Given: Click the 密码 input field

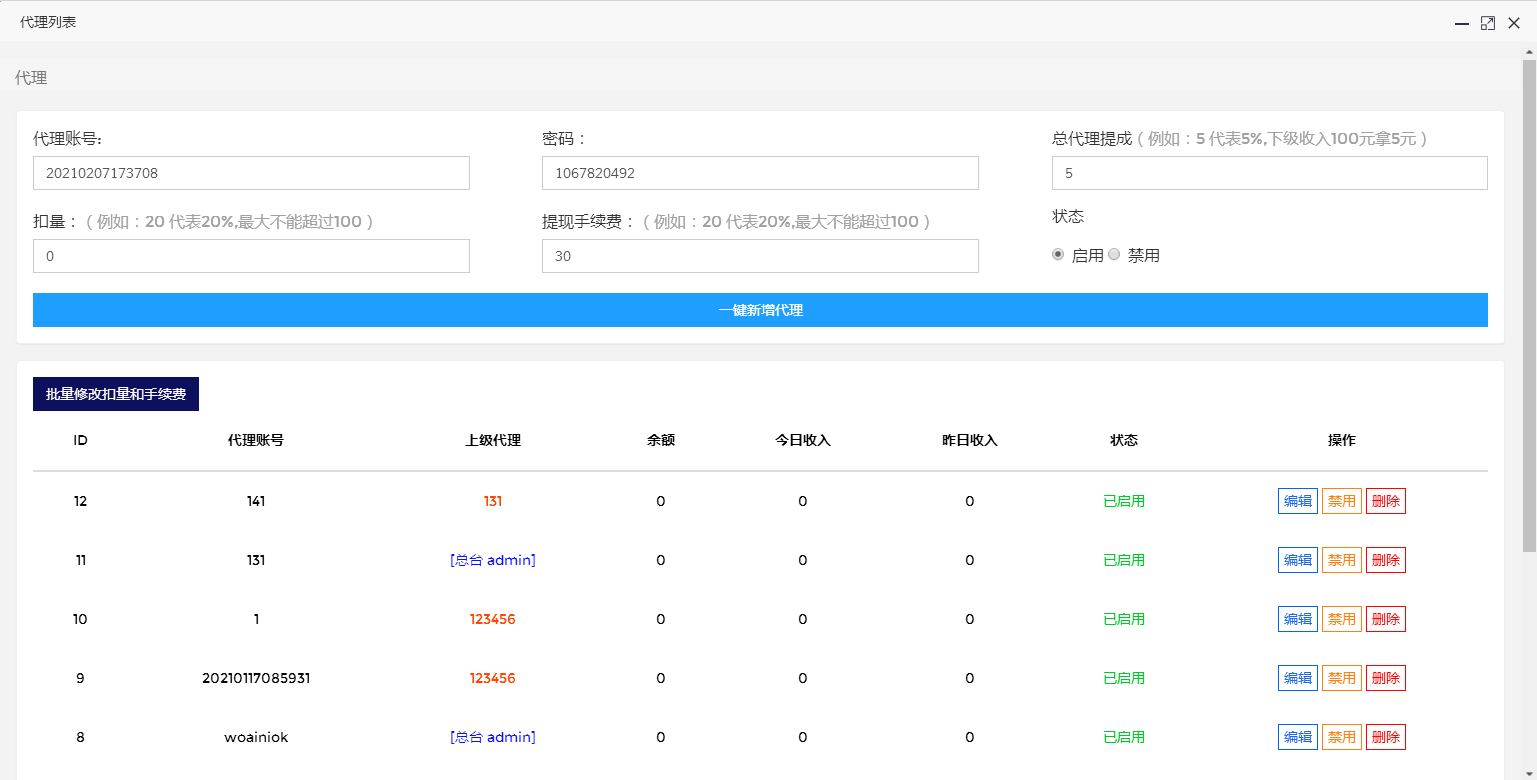Looking at the screenshot, I should pos(760,172).
